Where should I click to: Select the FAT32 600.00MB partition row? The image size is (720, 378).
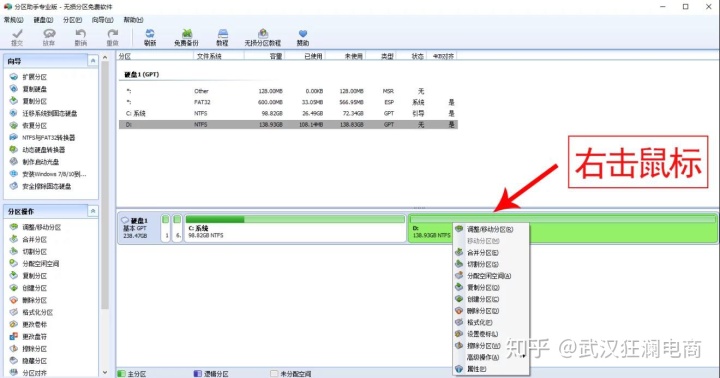pos(288,102)
